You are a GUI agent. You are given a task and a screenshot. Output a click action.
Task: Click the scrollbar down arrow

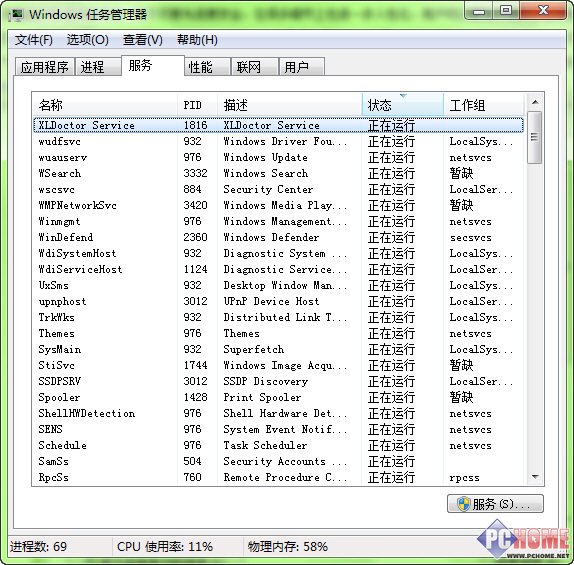pos(535,477)
